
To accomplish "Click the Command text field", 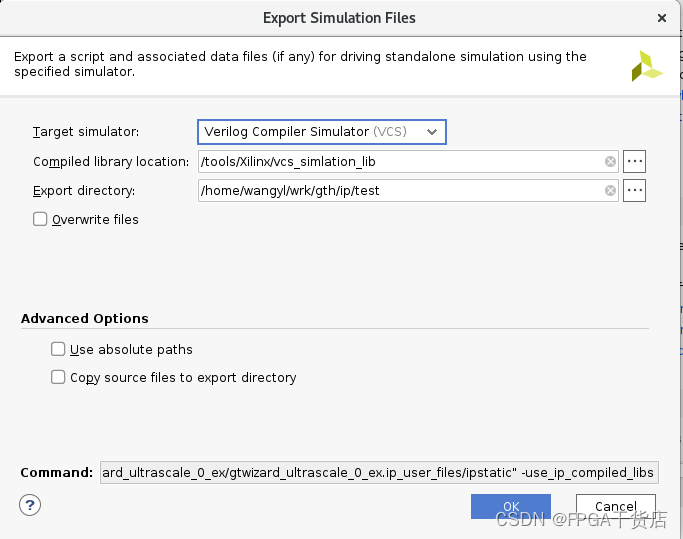I will coord(379,473).
